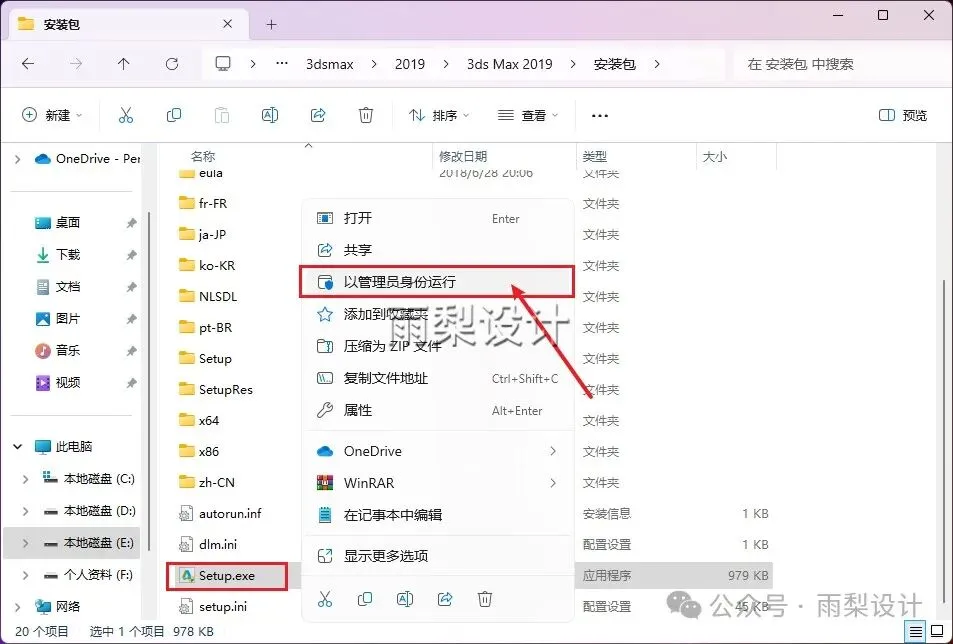Expand the hidden breadcrumb ellipsis in the address bar
953x644 pixels.
pos(281,63)
